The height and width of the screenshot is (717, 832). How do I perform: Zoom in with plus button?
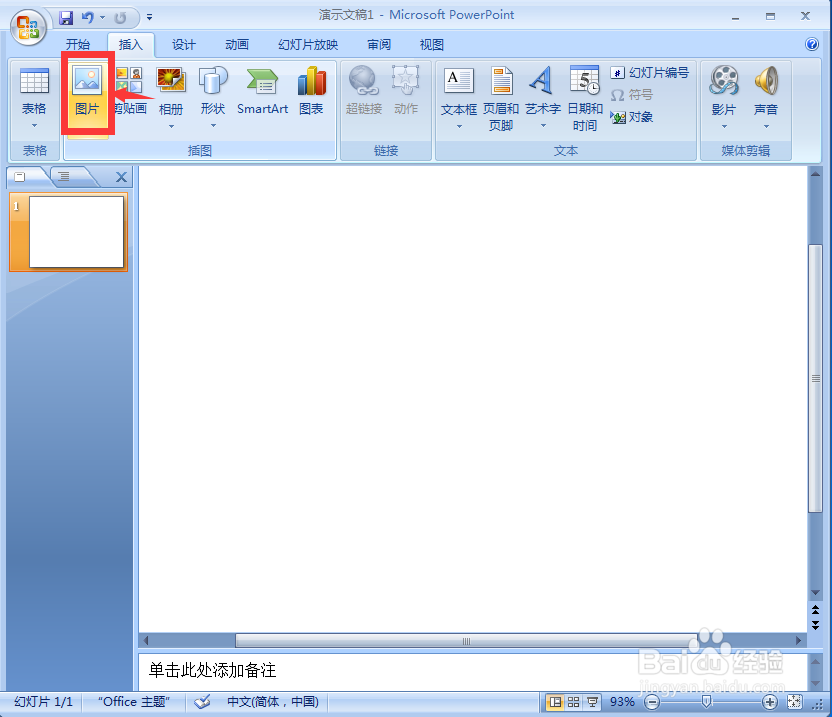(769, 702)
